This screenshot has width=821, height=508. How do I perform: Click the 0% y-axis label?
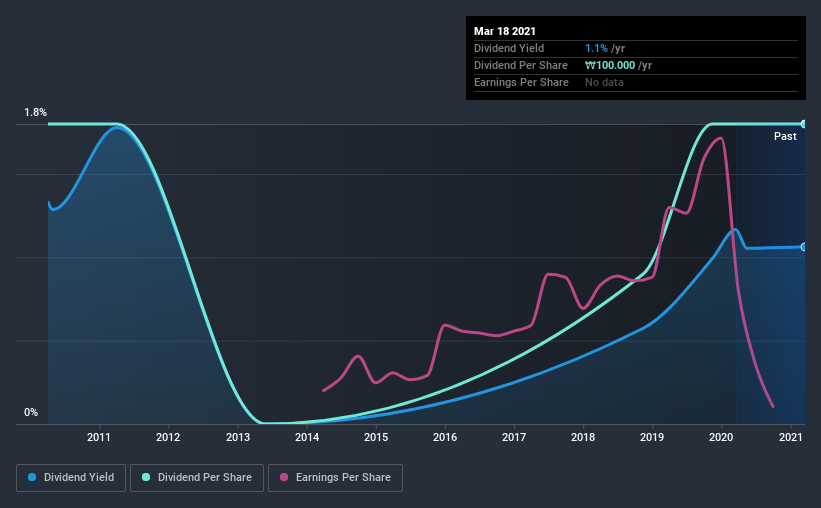pos(31,413)
